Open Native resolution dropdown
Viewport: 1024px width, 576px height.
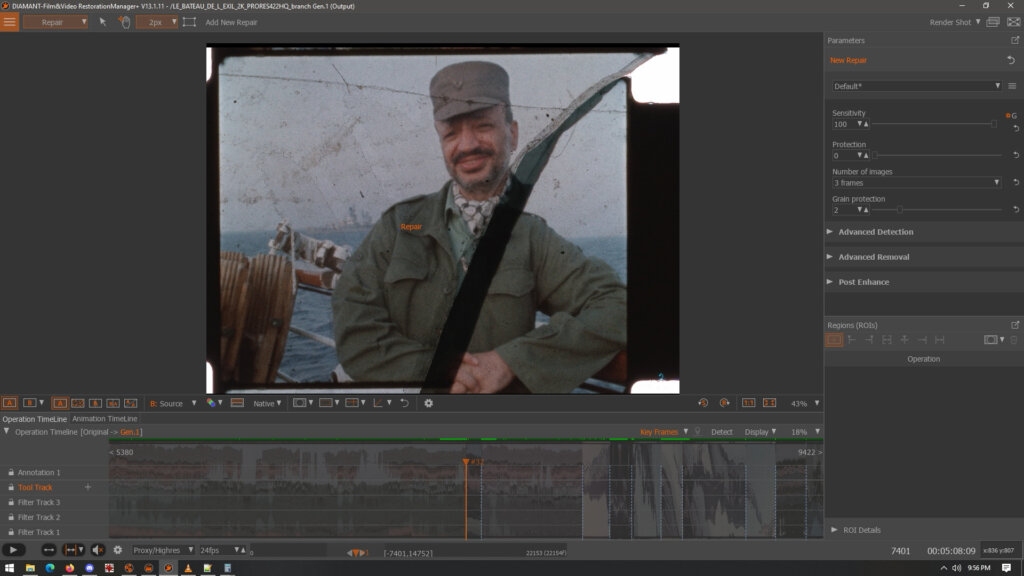point(267,404)
